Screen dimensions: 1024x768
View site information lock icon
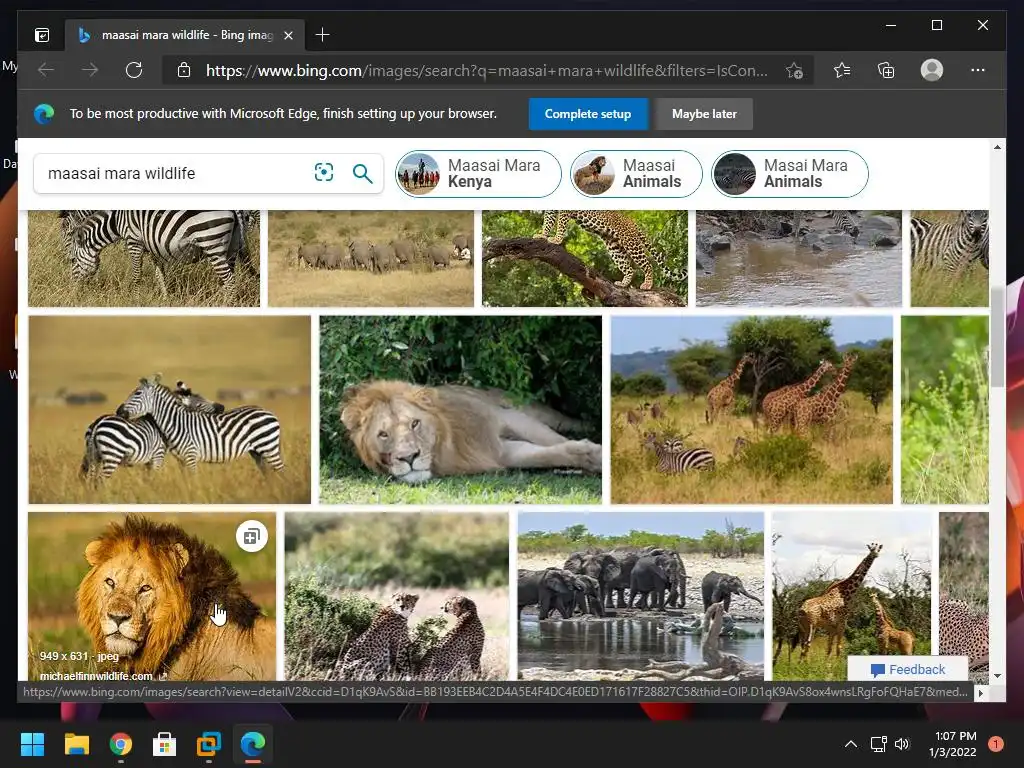[x=184, y=70]
